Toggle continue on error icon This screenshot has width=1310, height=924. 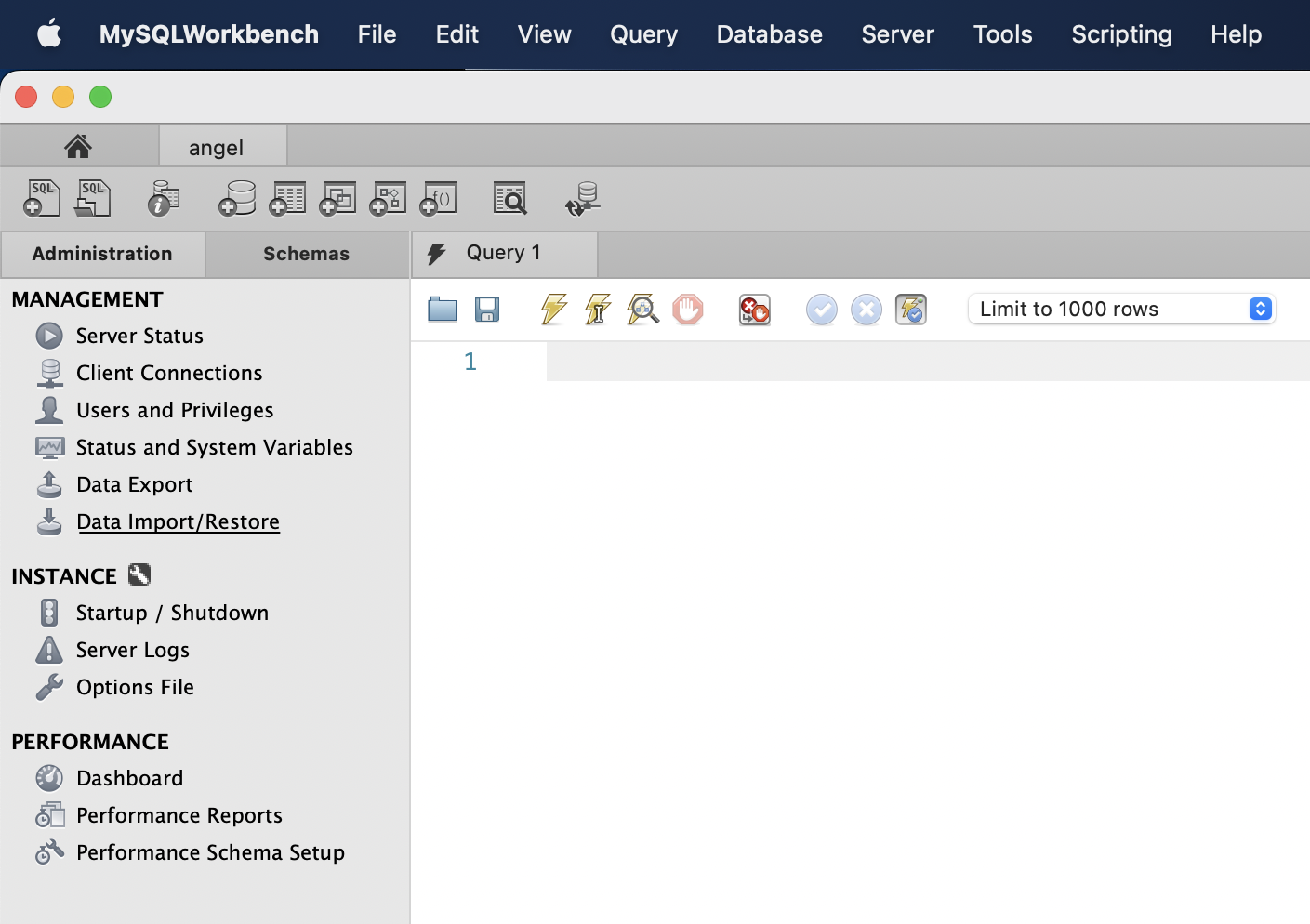pyautogui.click(x=755, y=310)
